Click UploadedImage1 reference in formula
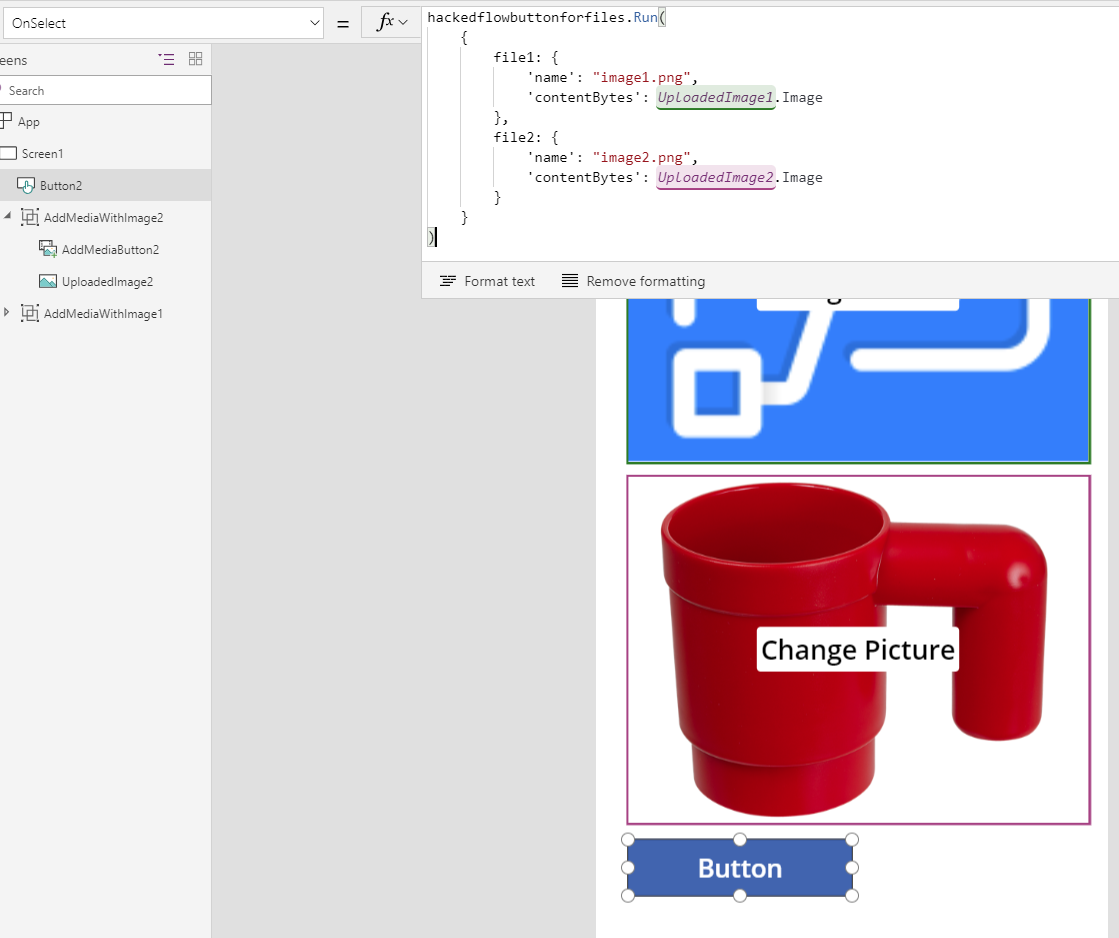The height and width of the screenshot is (938, 1119). [x=715, y=97]
